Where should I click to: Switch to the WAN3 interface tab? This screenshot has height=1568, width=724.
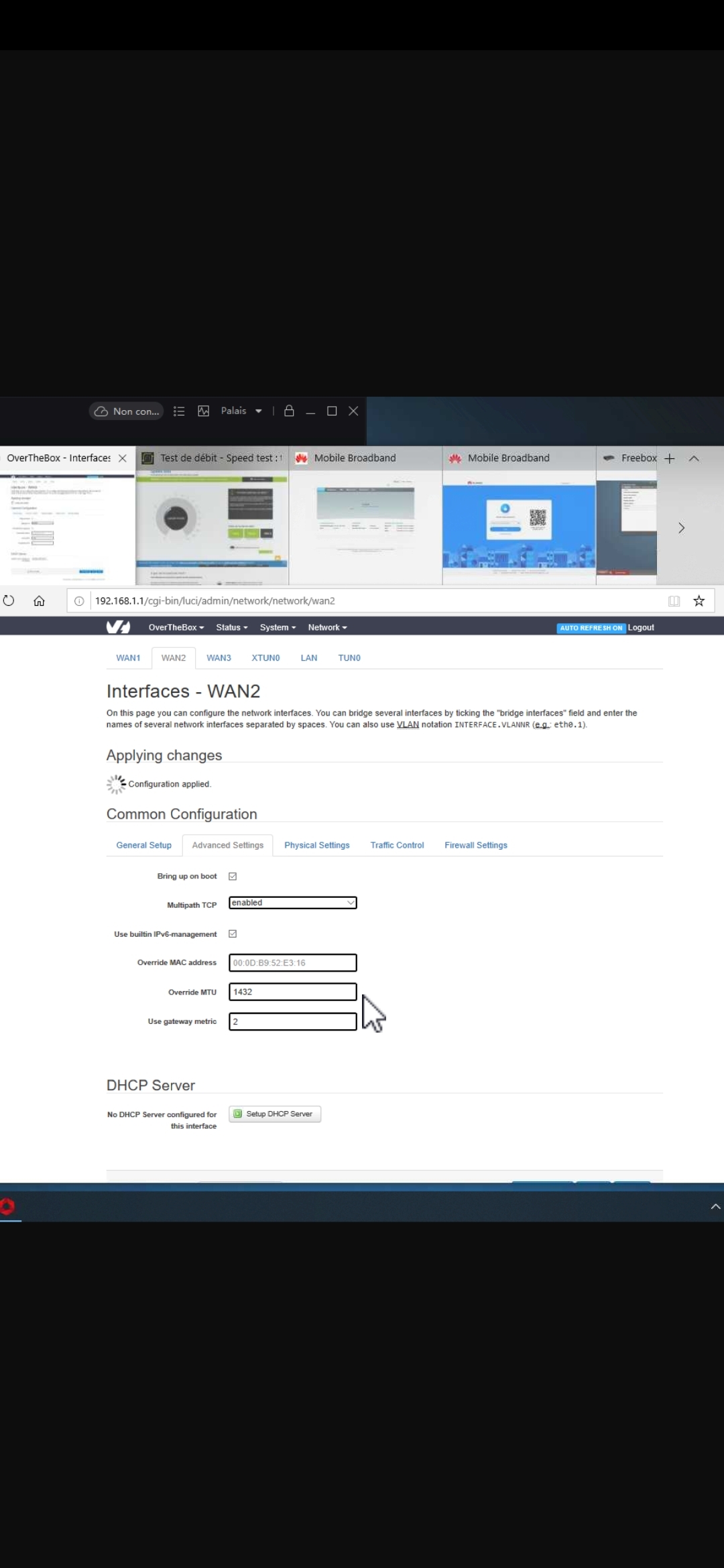tap(219, 658)
